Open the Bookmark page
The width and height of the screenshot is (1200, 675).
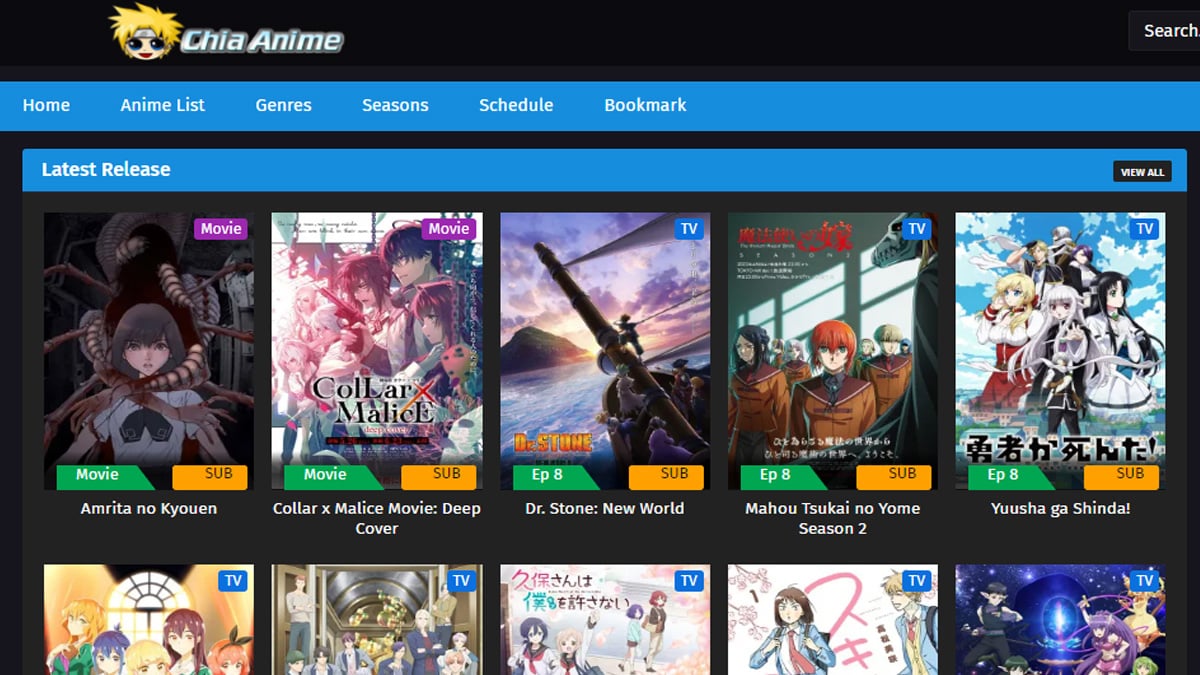(x=645, y=105)
